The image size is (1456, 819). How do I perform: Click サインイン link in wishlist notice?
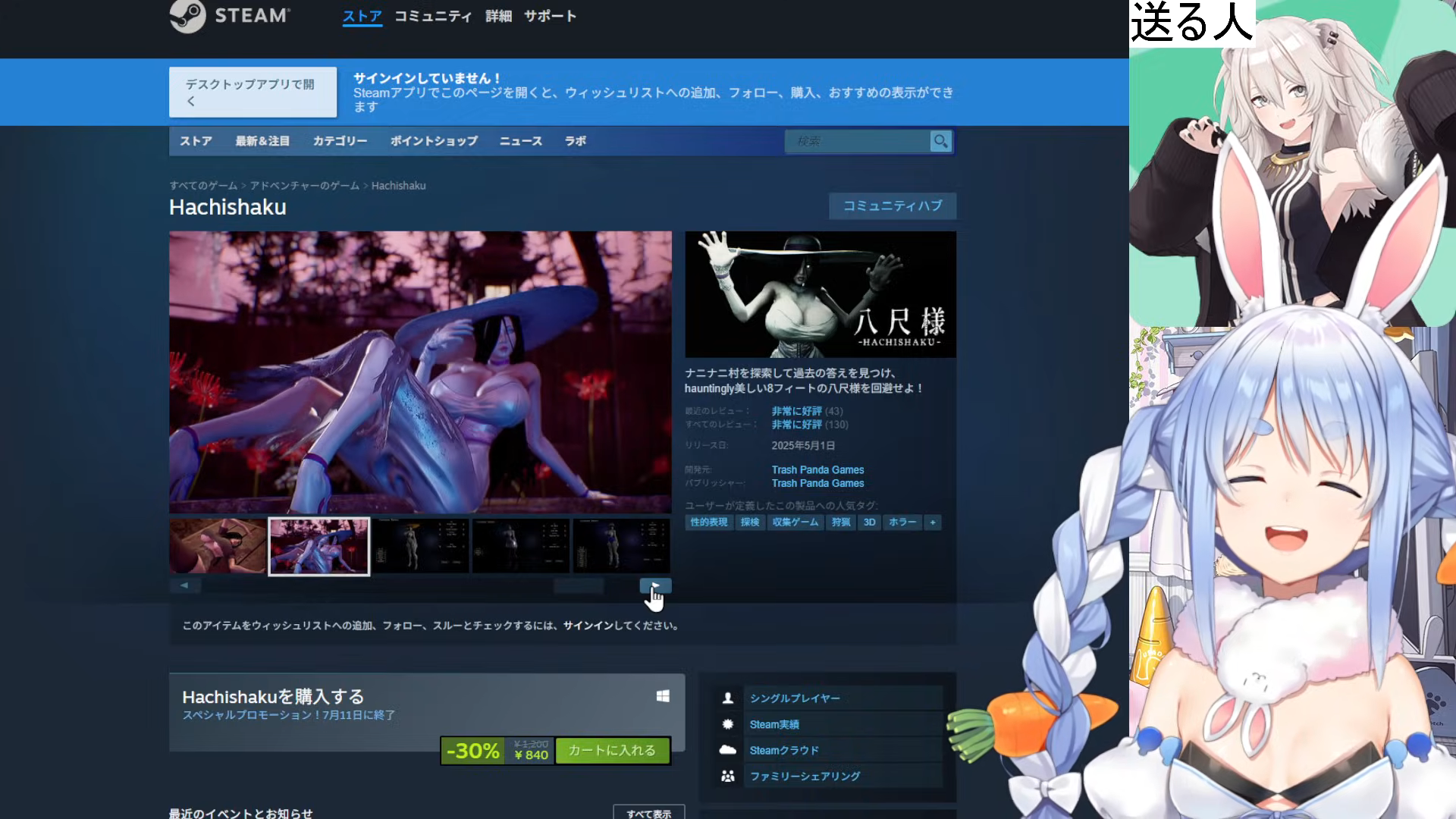[588, 626]
